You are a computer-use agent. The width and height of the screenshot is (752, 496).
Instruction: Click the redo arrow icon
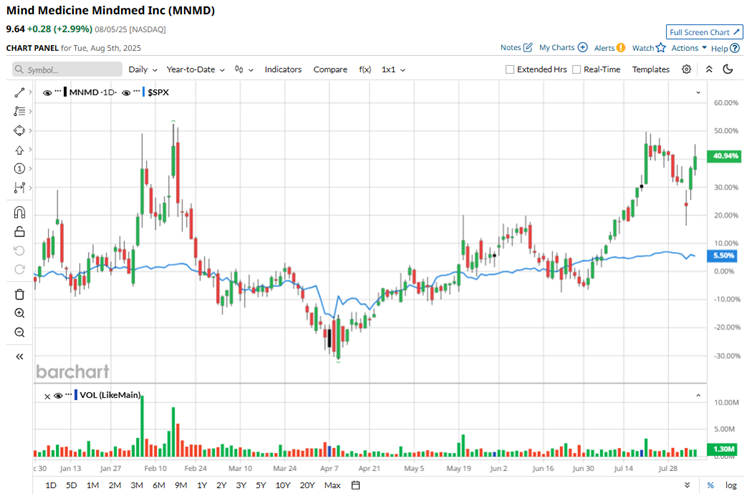[x=19, y=269]
